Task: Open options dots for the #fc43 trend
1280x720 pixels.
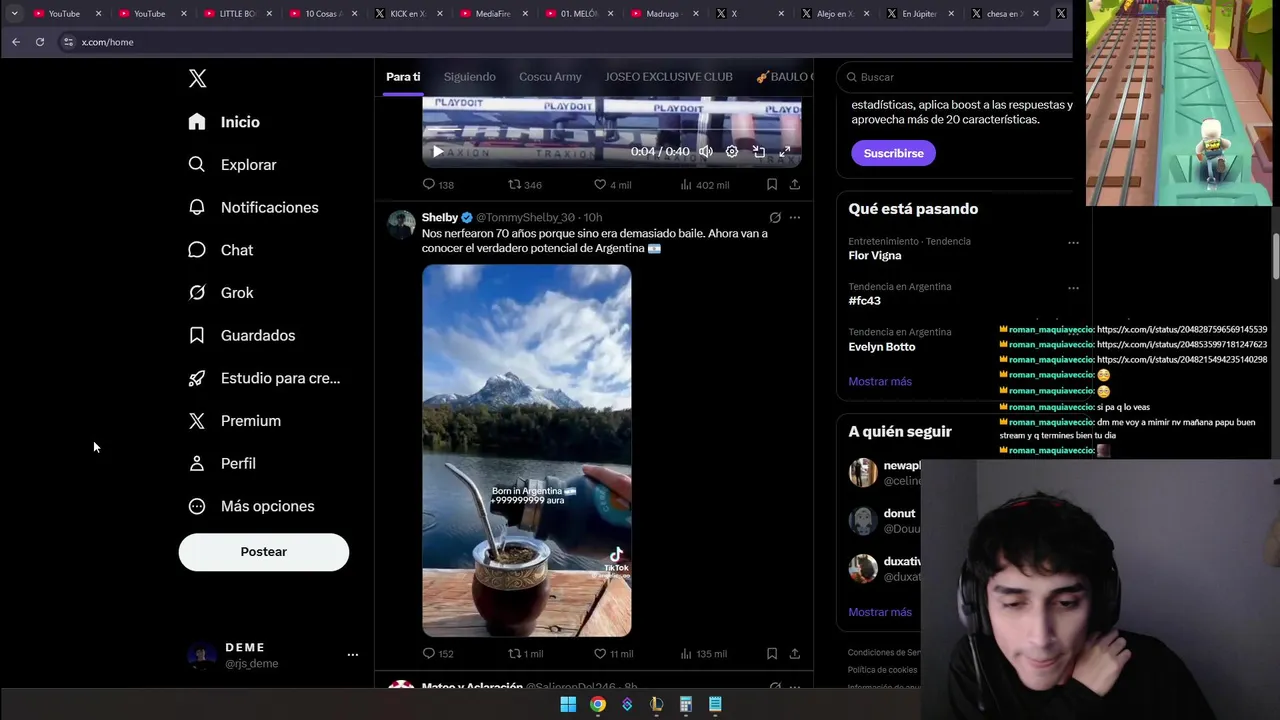Action: (x=1073, y=288)
